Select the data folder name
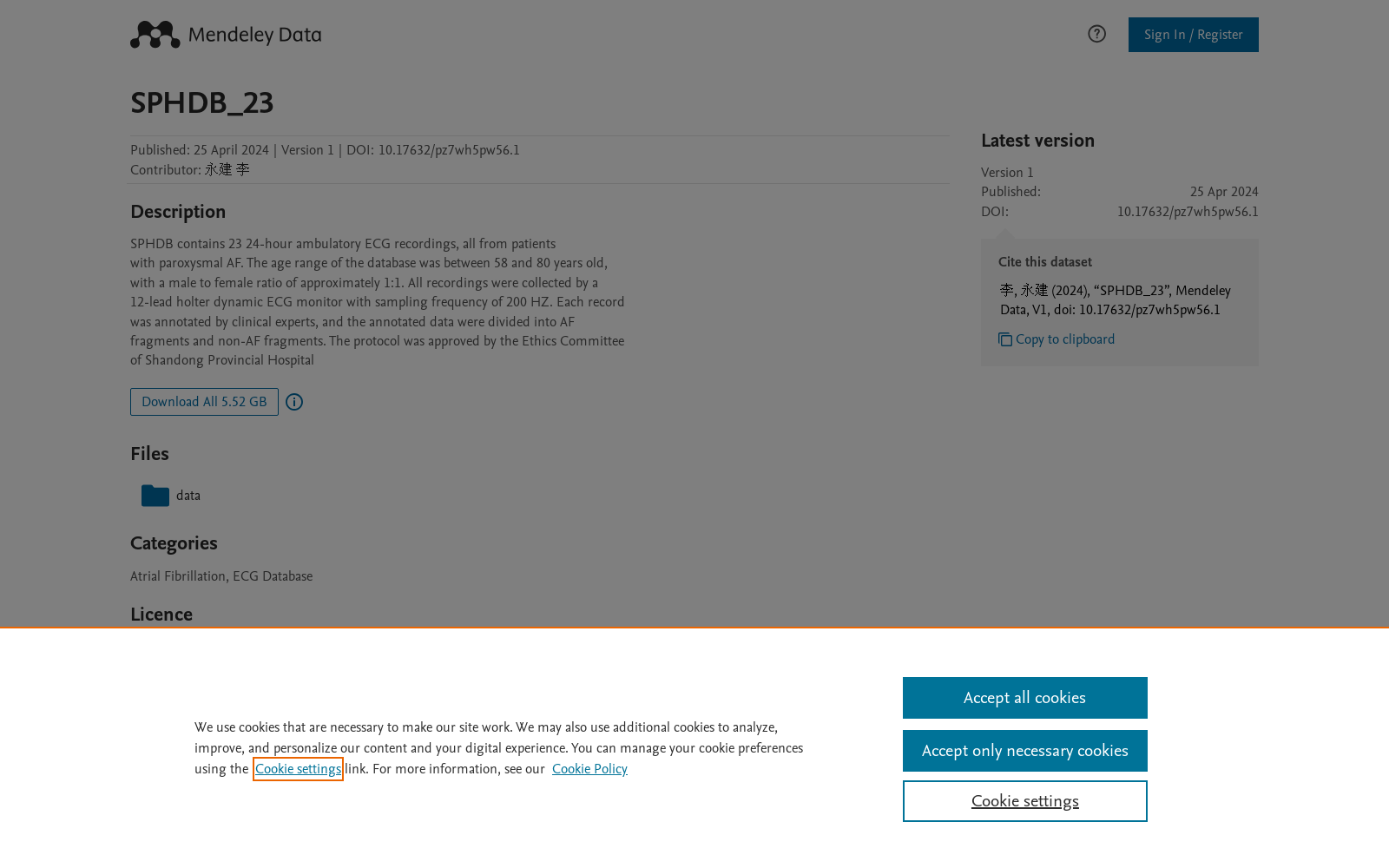 [188, 496]
